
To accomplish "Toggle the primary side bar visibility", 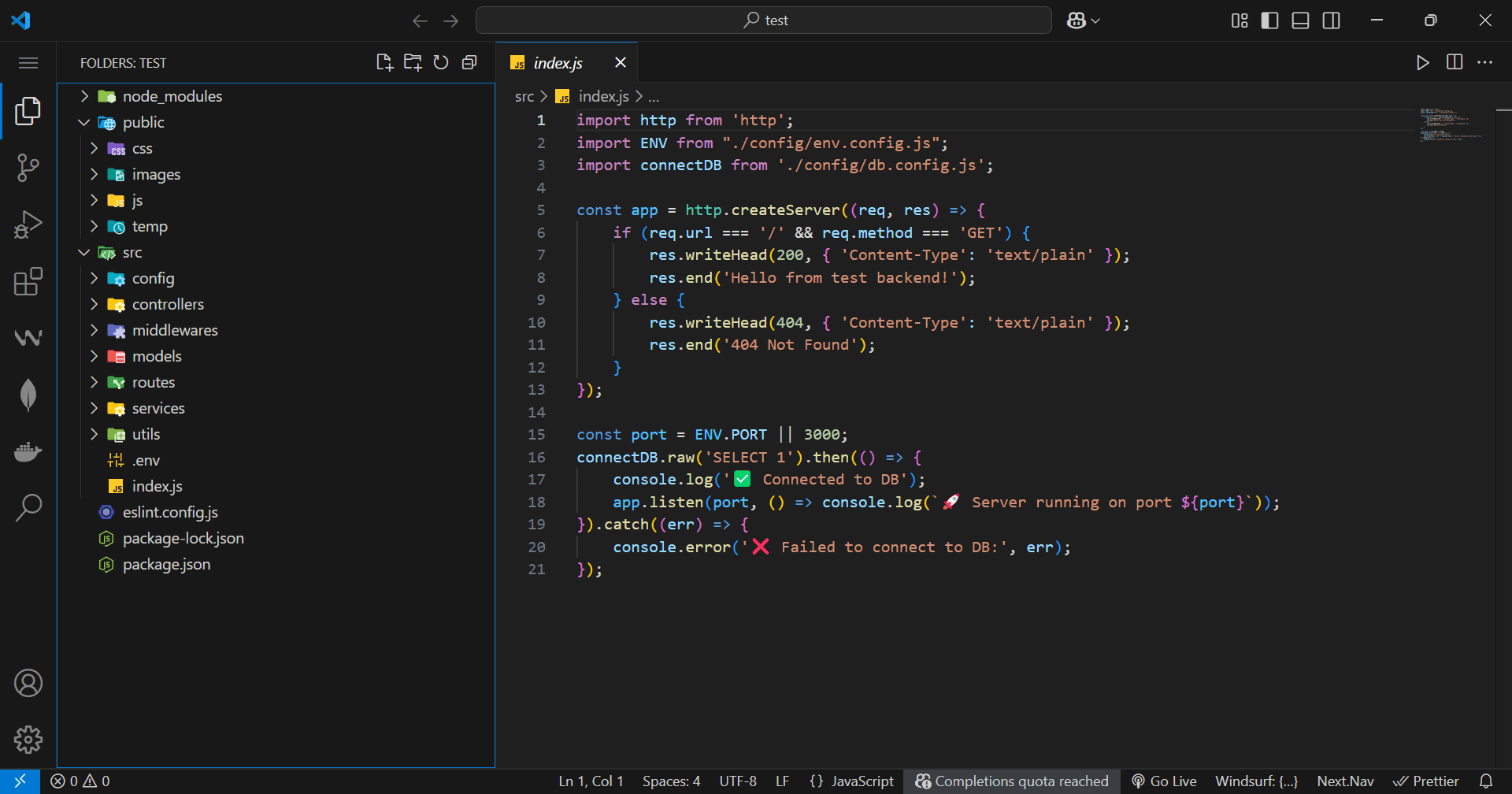I will pos(1269,20).
